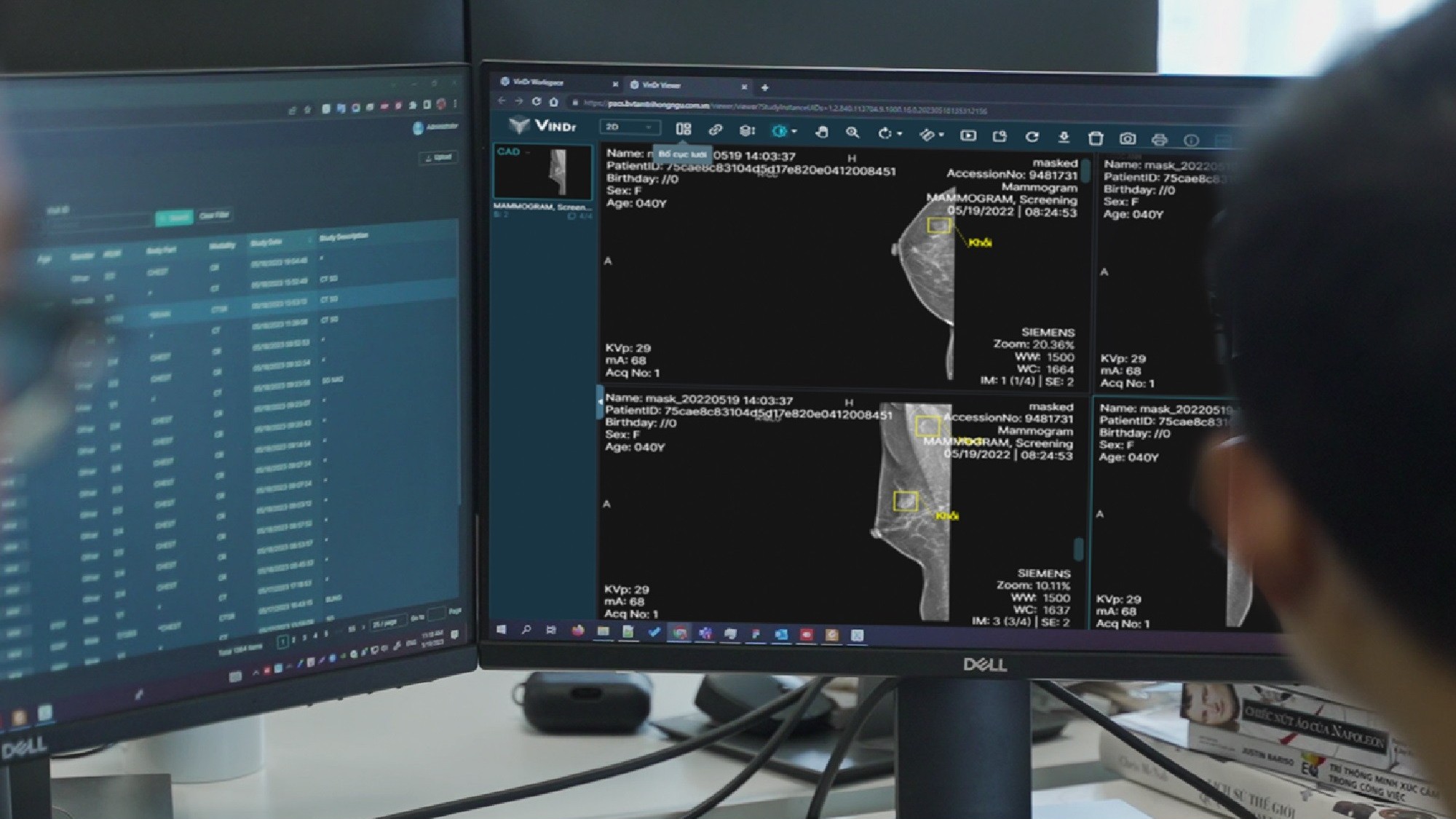Click the link/sync viewports icon
1456x819 pixels.
[715, 130]
